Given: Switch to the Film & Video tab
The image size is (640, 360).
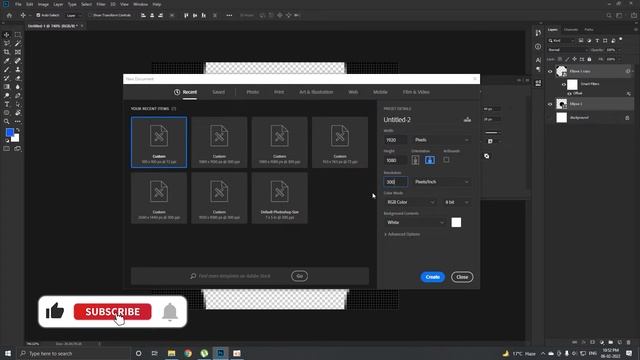Looking at the screenshot, I should click(416, 92).
